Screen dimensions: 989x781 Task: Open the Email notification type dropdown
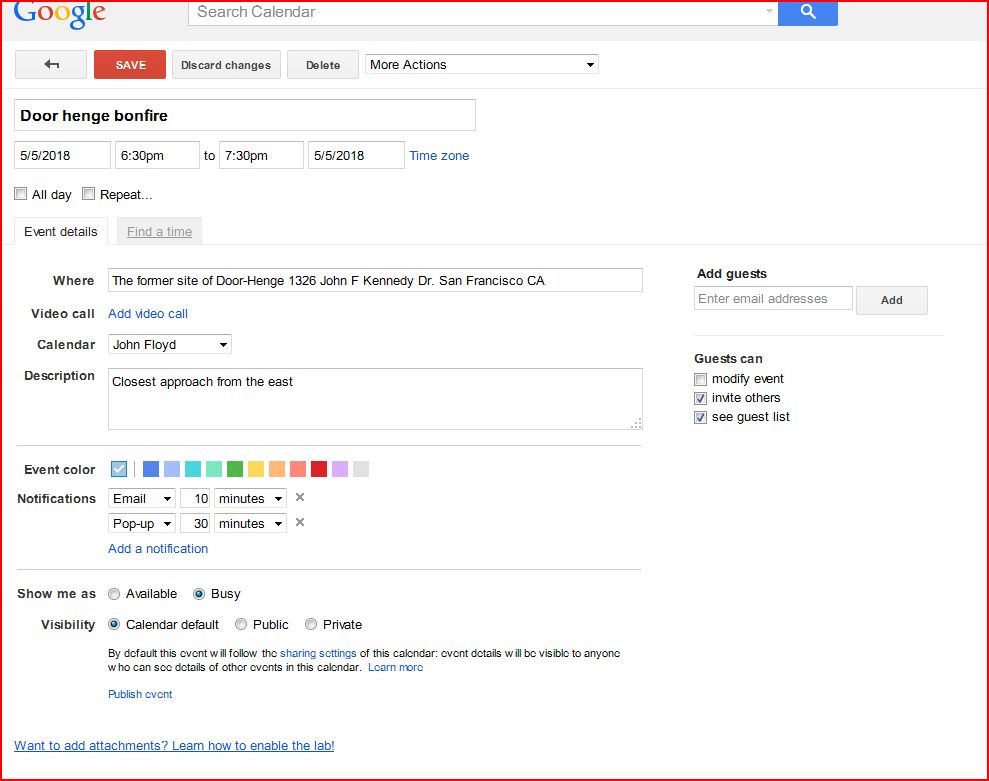click(142, 498)
